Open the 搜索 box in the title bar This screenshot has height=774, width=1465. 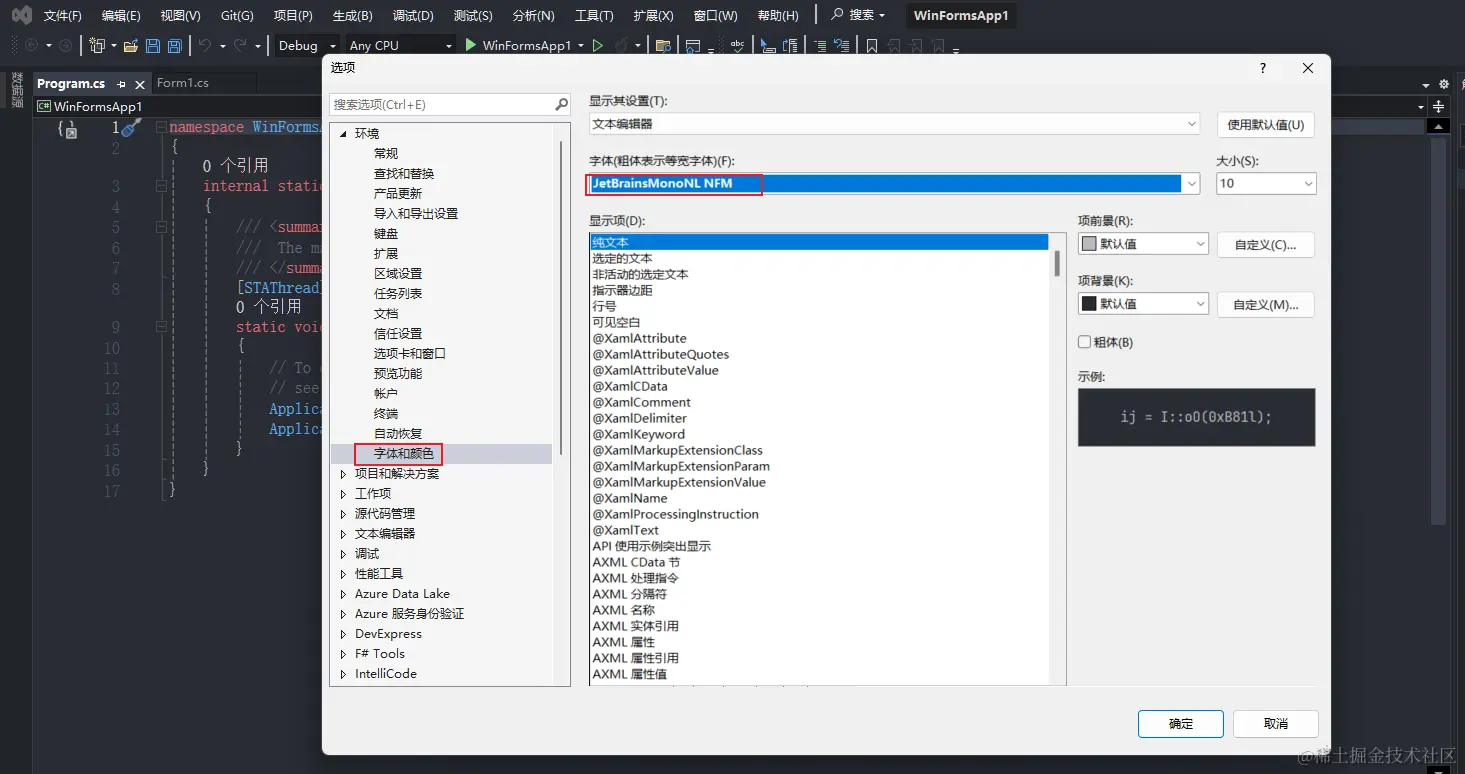point(858,15)
